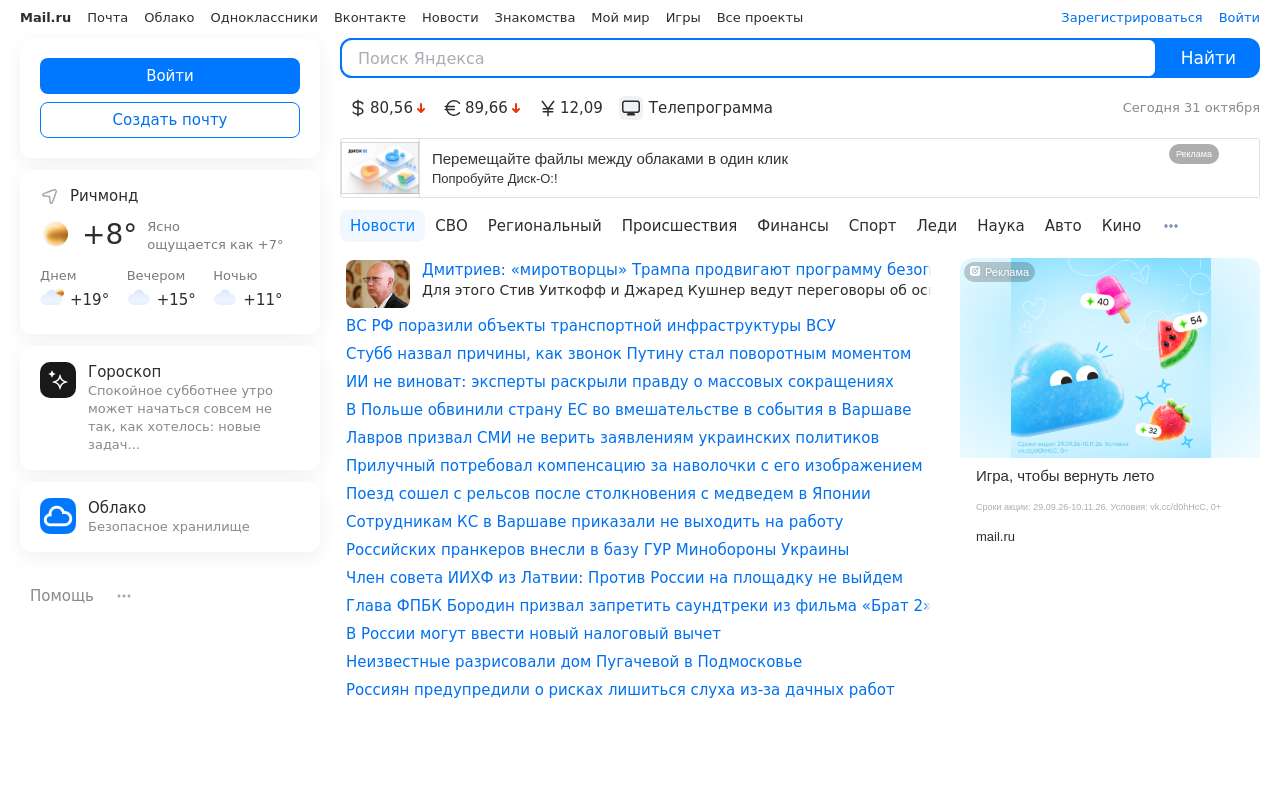1280x800 pixels.
Task: Click the blue Войти button in sidebar
Action: (x=170, y=76)
